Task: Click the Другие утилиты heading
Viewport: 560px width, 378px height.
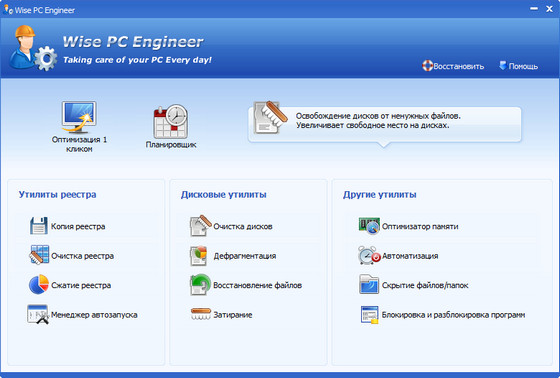Action: point(379,195)
